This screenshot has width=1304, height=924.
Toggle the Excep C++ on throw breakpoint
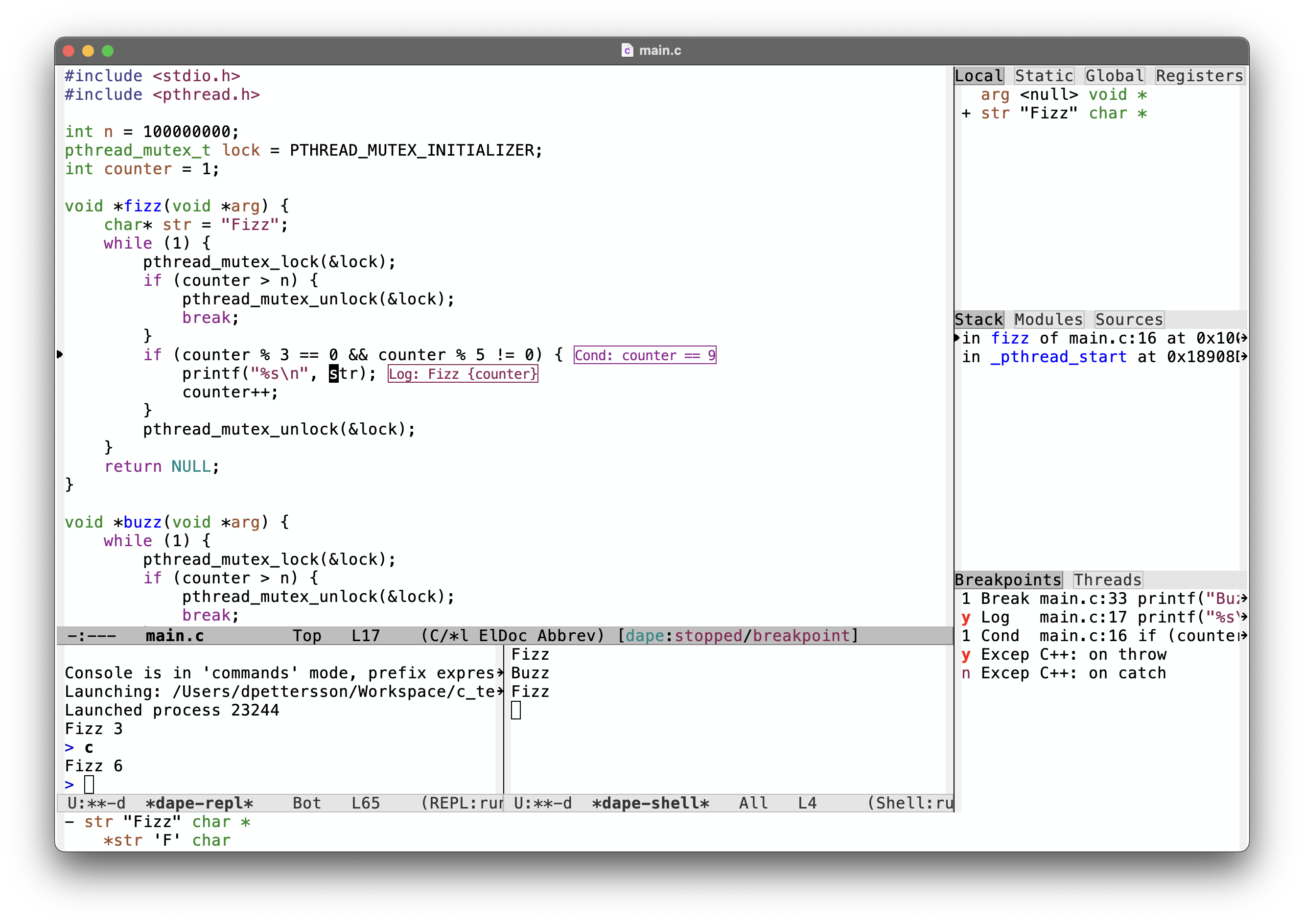pos(966,654)
